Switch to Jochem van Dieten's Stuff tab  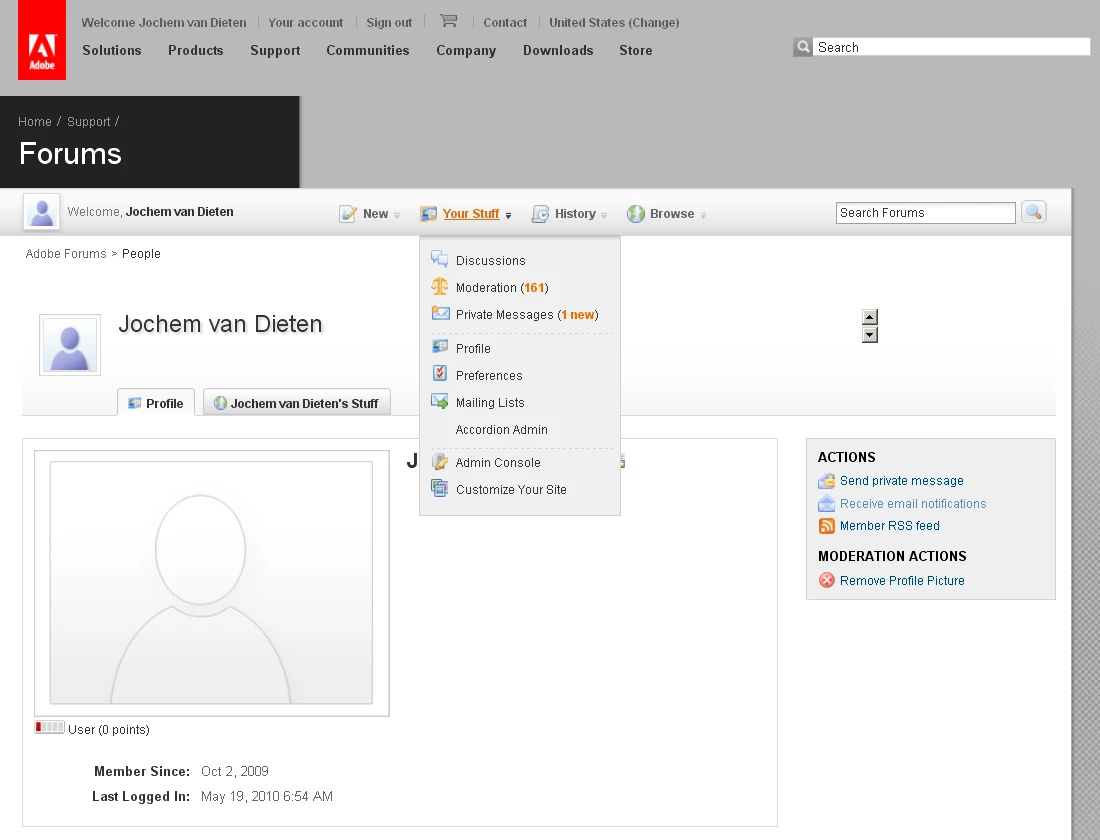pyautogui.click(x=297, y=403)
